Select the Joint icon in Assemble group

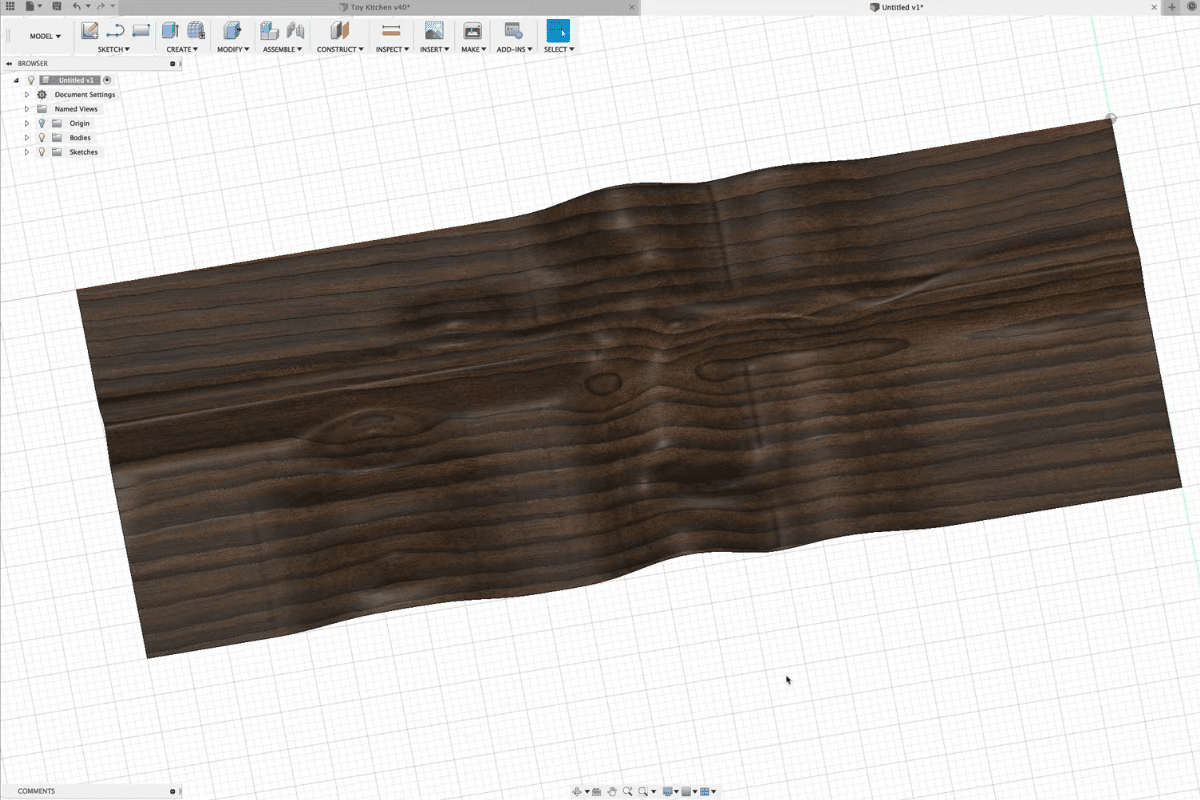(x=295, y=30)
